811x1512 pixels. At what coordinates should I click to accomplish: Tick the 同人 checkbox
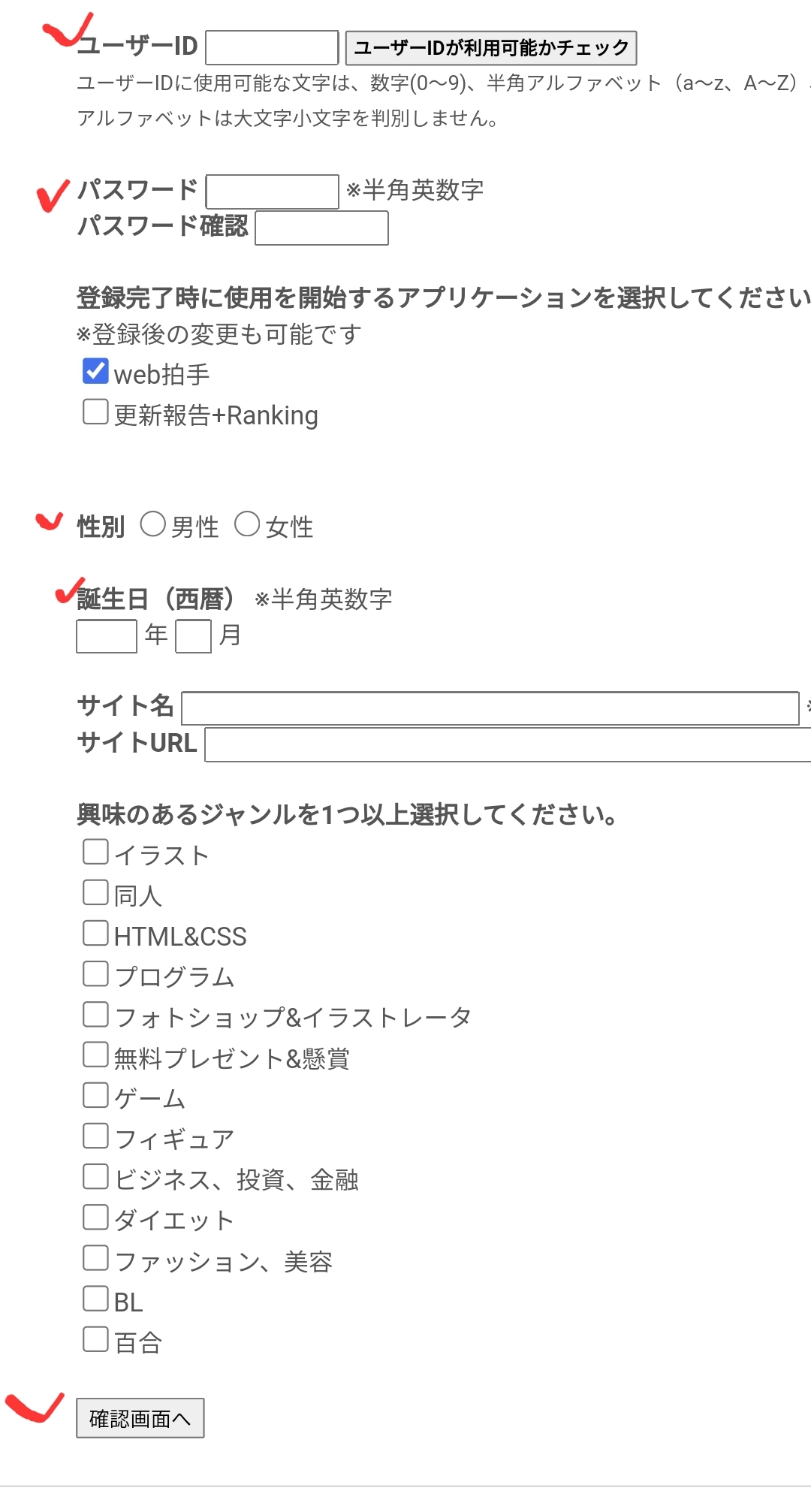coord(95,892)
